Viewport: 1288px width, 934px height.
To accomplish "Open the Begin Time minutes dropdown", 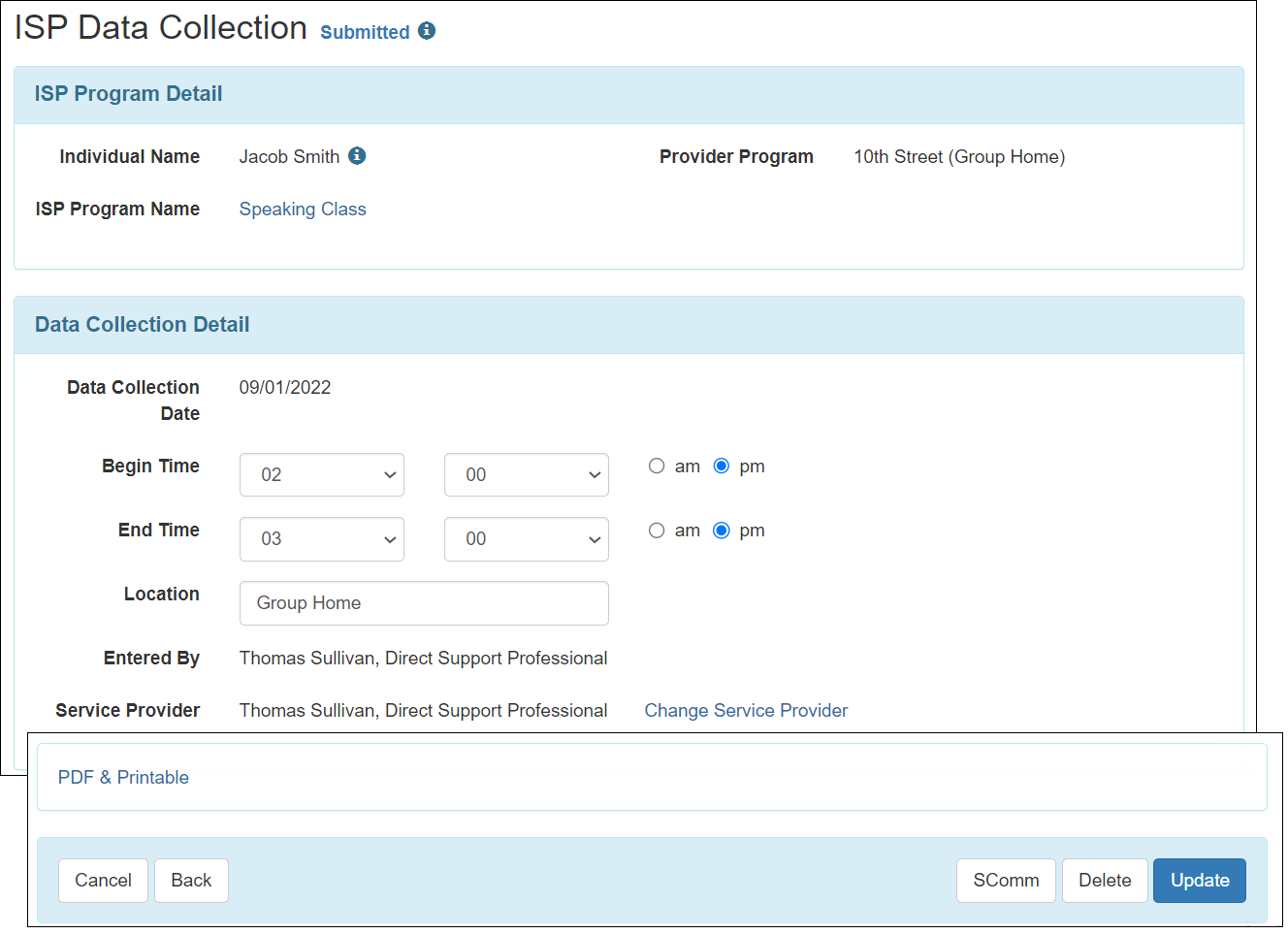I will click(526, 474).
